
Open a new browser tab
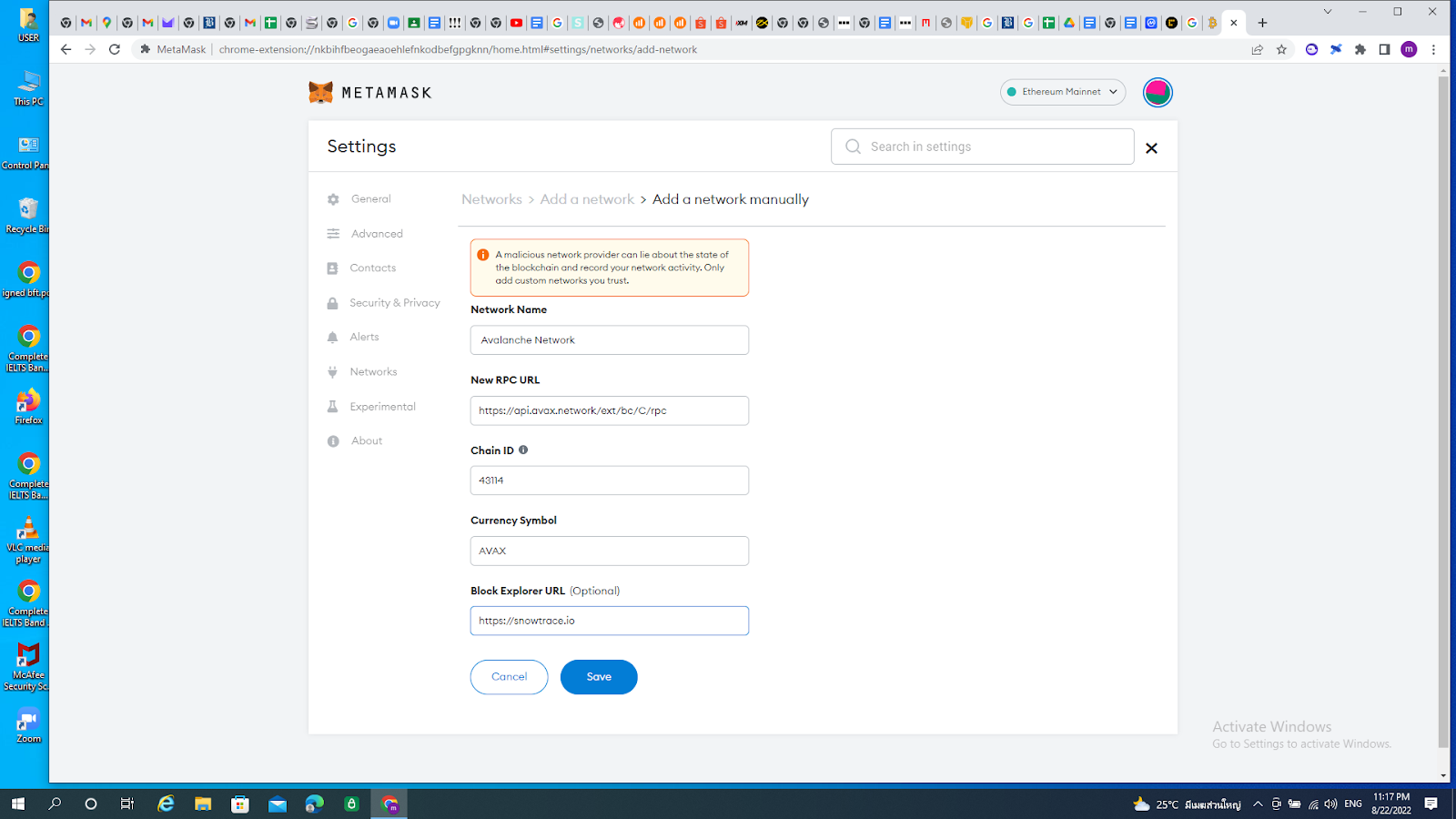point(1262,23)
